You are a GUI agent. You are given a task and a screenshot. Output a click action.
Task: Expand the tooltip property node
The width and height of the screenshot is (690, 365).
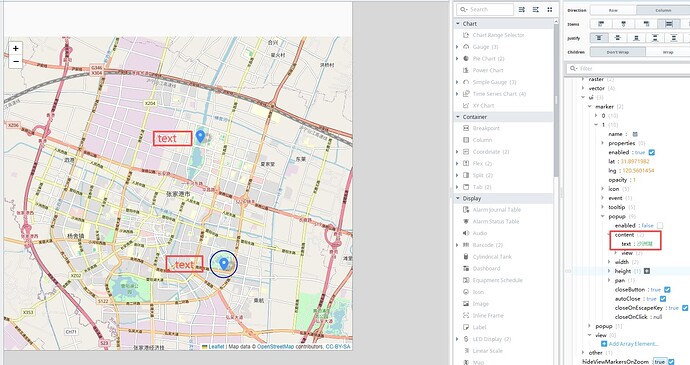coord(603,207)
